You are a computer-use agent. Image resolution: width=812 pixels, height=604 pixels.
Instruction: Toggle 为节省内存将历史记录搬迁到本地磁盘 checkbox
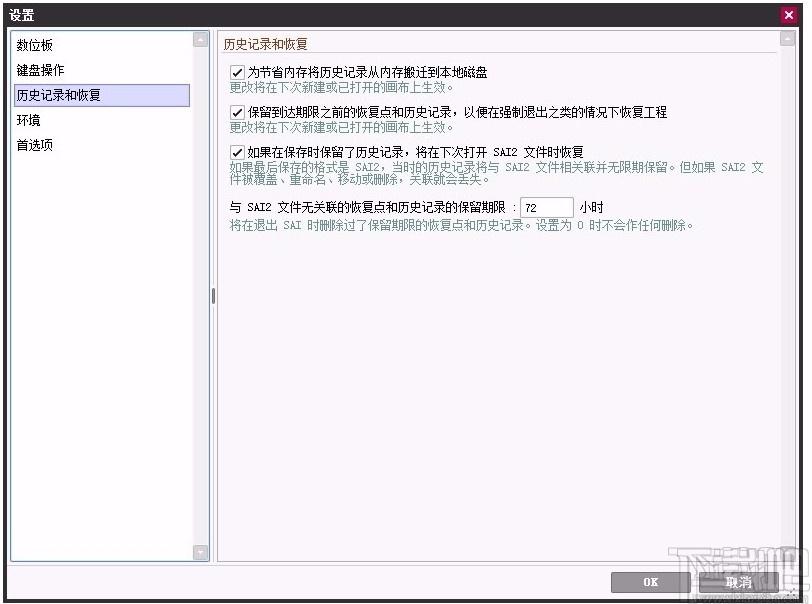[237, 73]
